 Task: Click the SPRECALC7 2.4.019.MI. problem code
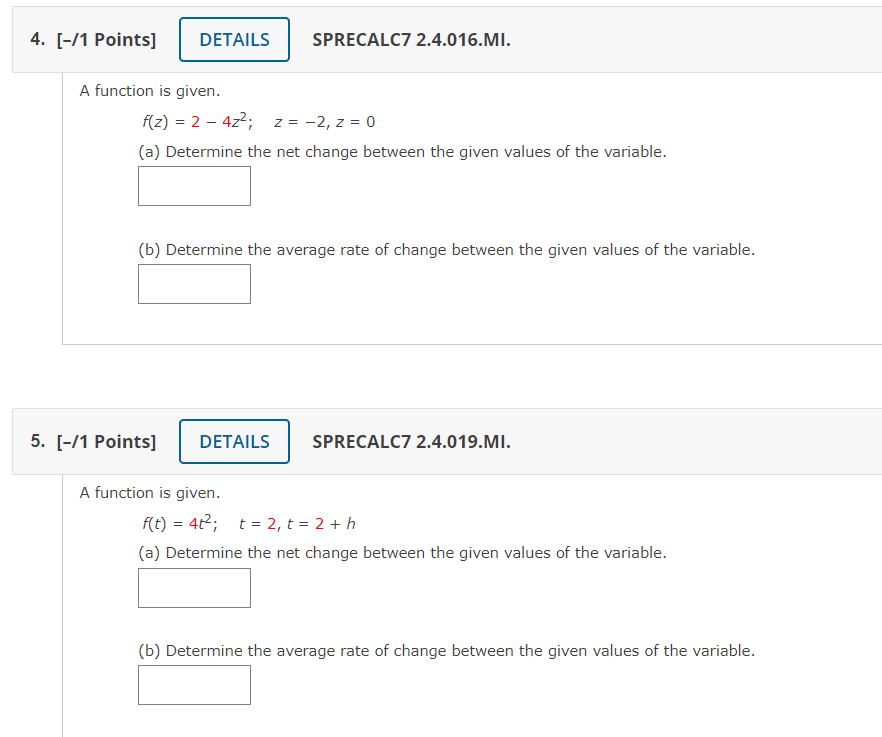point(411,442)
